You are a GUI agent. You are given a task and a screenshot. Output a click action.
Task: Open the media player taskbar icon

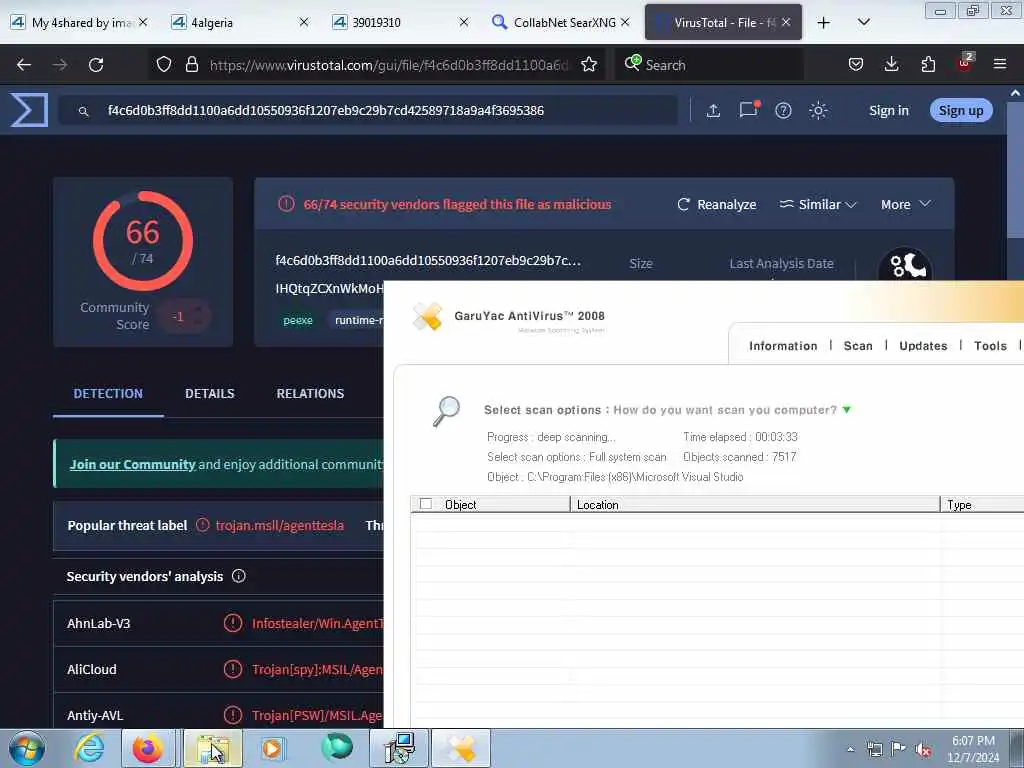272,748
